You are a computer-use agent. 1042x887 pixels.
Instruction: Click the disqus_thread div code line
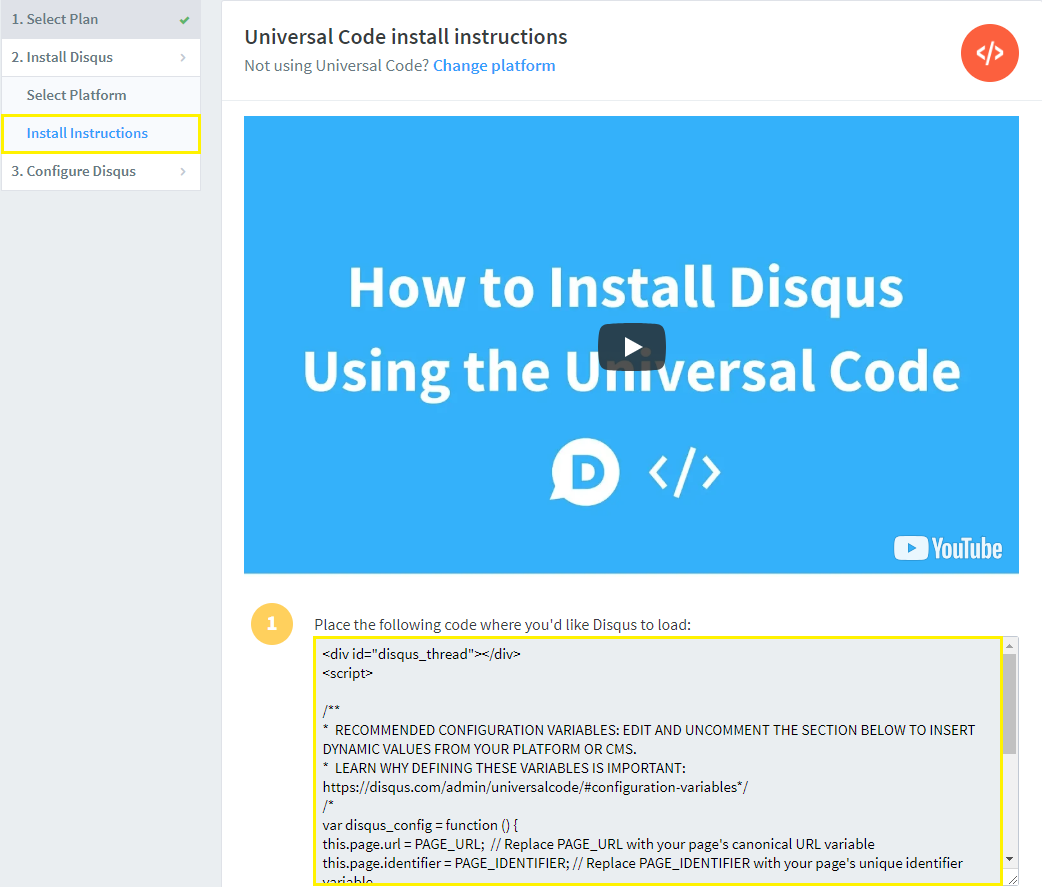pos(421,654)
